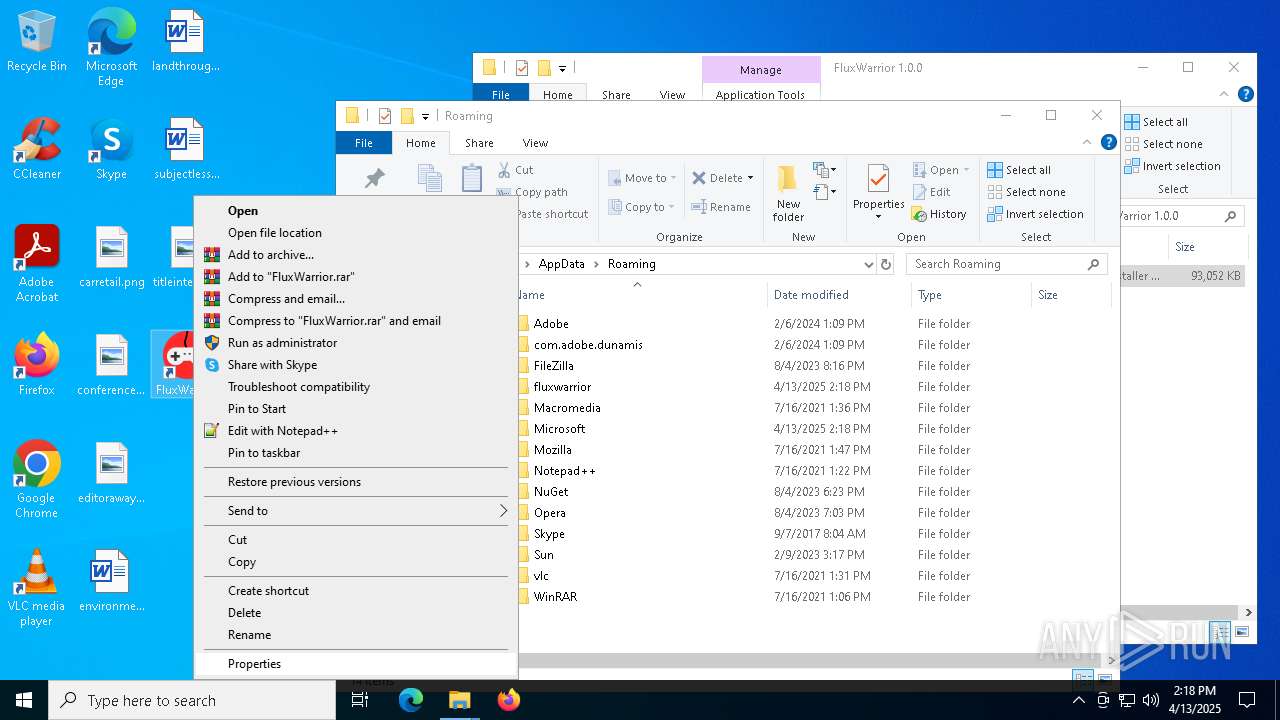The width and height of the screenshot is (1280, 720).
Task: Choose Create shortcut in context menu
Action: pos(356,591)
